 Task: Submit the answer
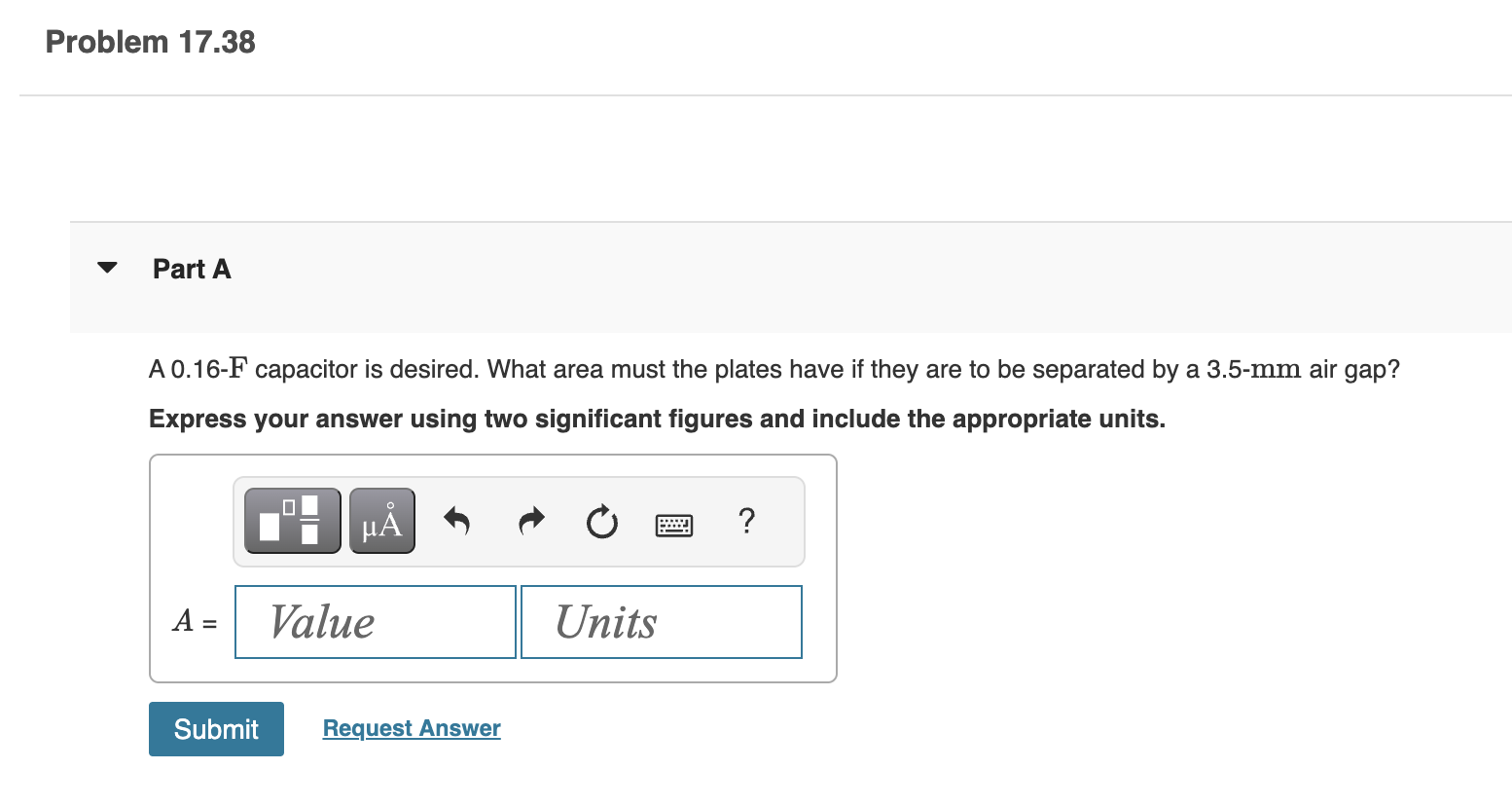click(216, 728)
